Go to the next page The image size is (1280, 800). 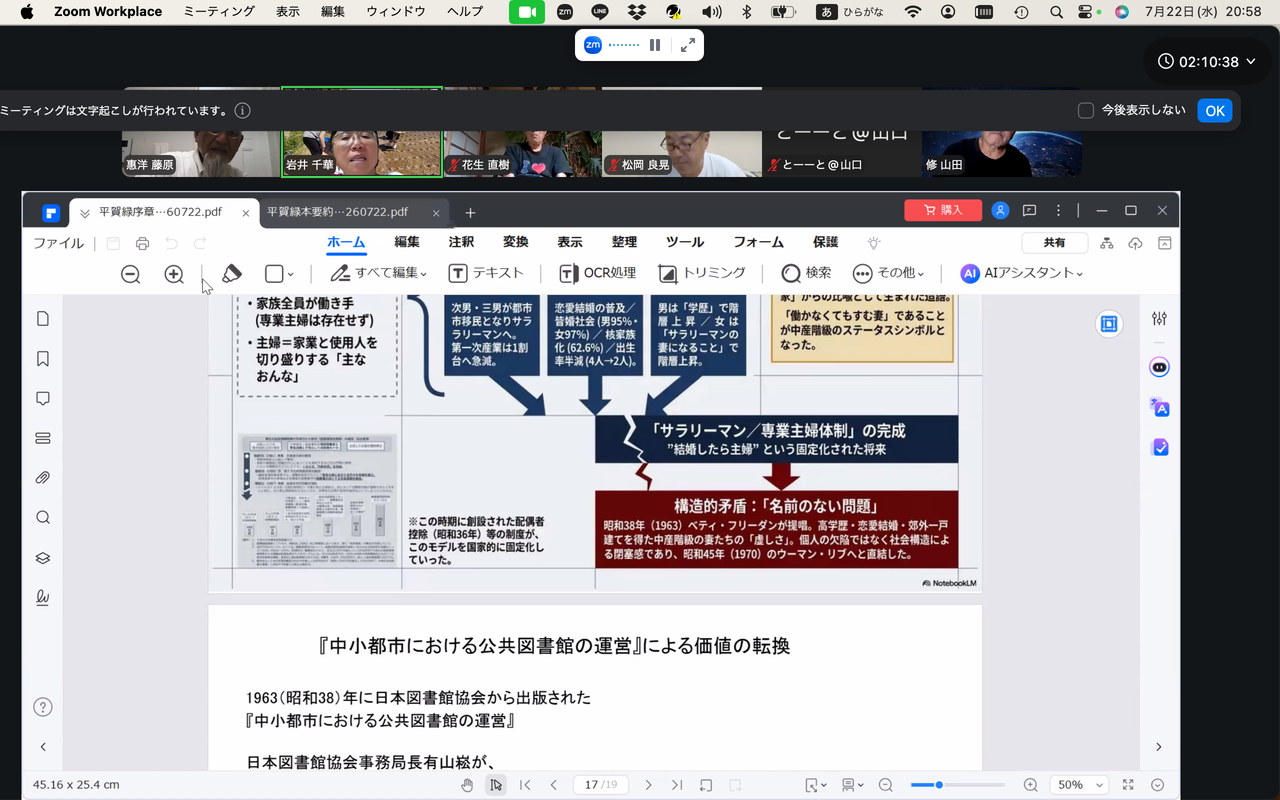(x=648, y=785)
